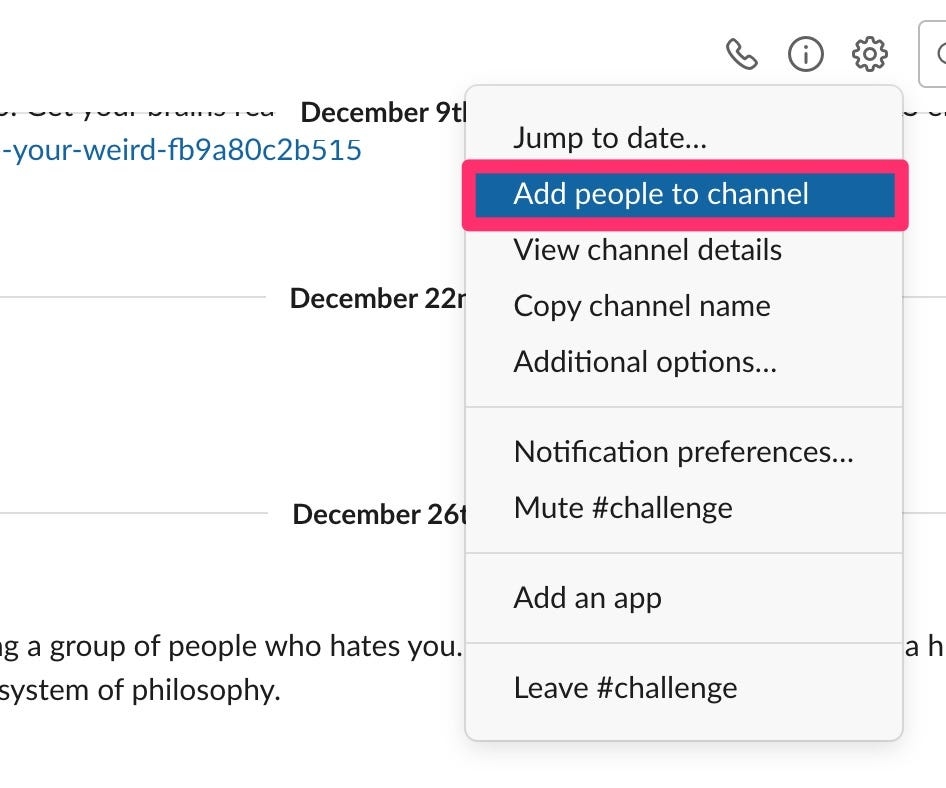Click message about people who hates you
Image resolution: width=946 pixels, height=788 pixels.
pos(230,646)
